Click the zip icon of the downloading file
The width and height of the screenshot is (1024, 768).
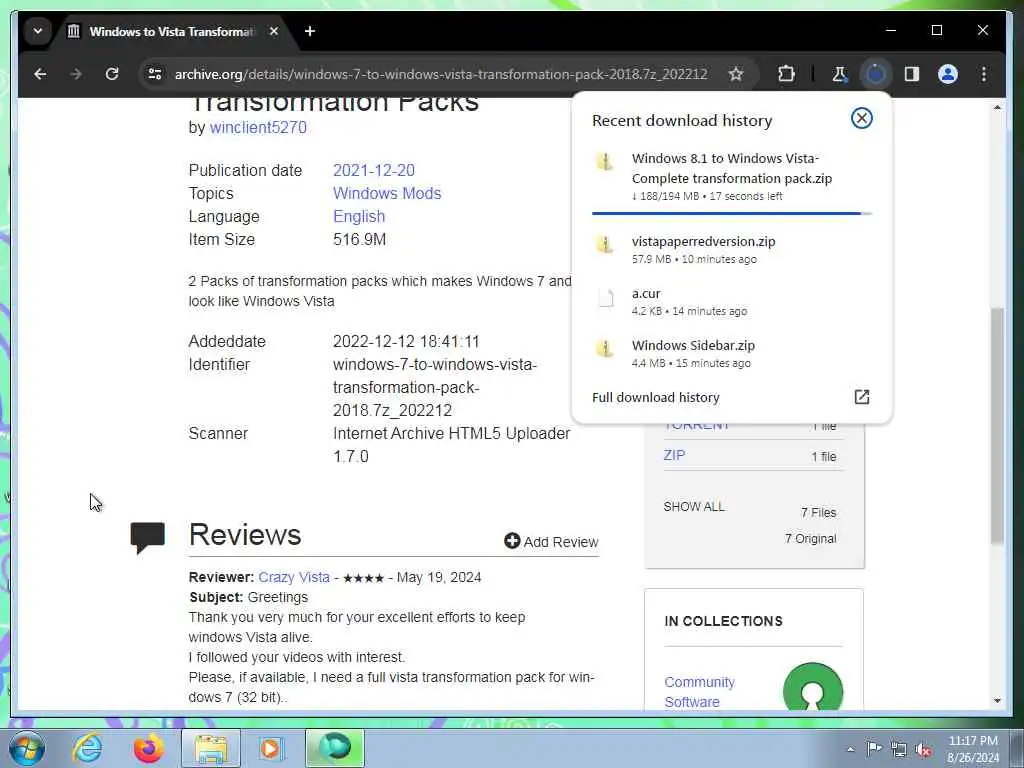pyautogui.click(x=605, y=161)
